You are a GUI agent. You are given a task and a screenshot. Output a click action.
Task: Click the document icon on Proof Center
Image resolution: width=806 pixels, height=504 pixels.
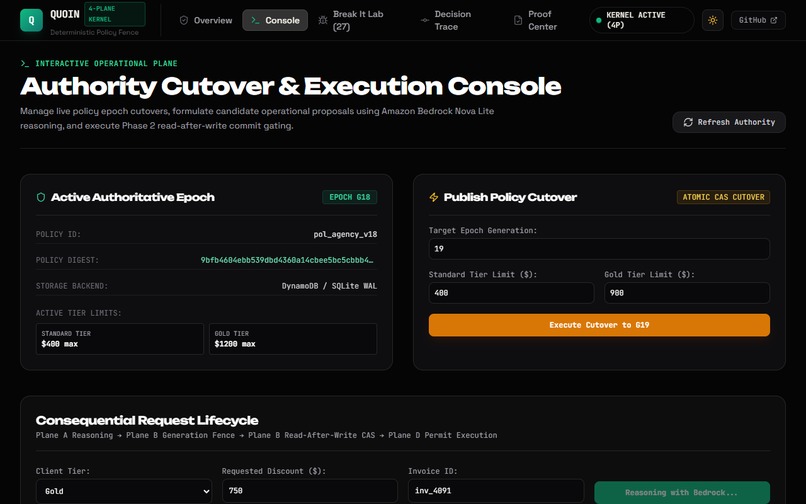click(x=518, y=20)
